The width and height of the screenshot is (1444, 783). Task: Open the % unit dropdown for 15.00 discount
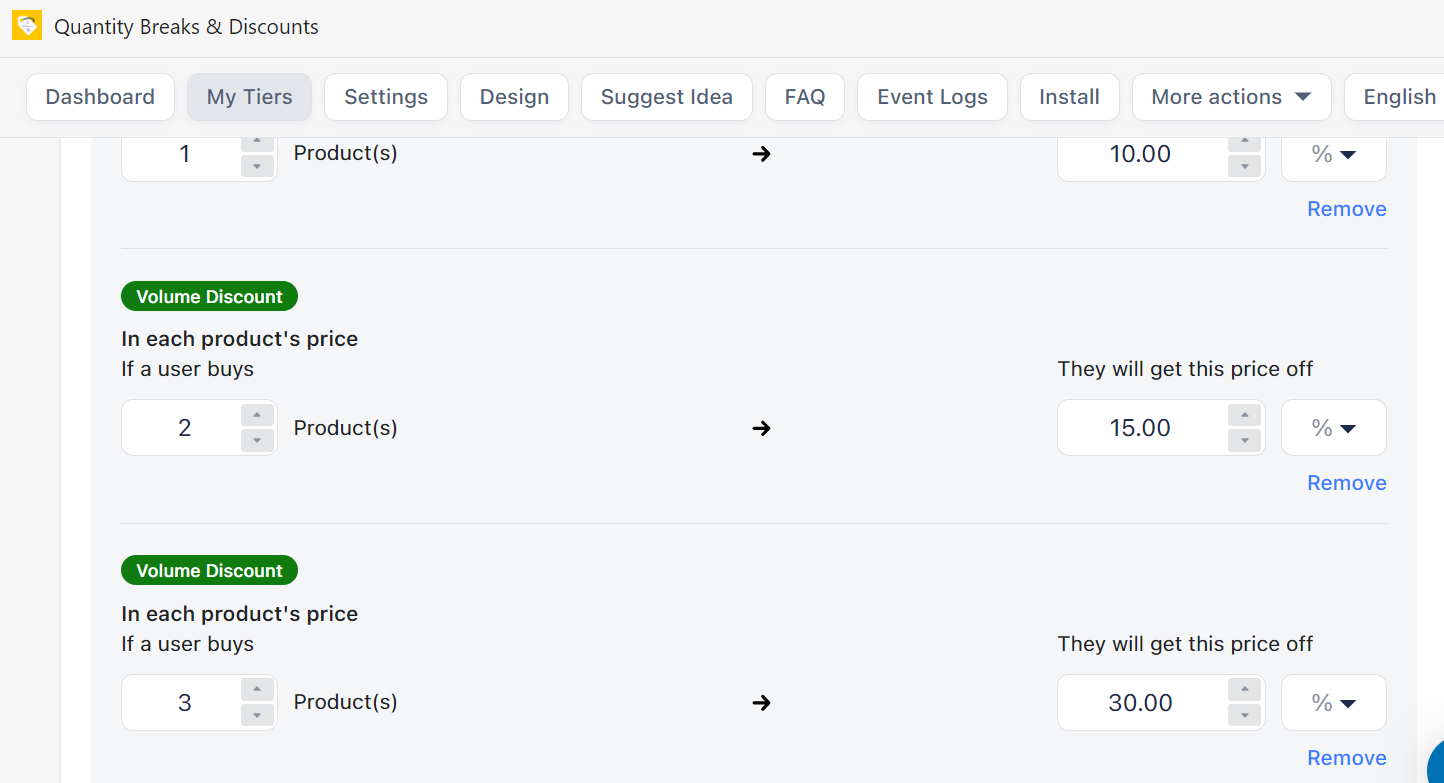point(1333,428)
